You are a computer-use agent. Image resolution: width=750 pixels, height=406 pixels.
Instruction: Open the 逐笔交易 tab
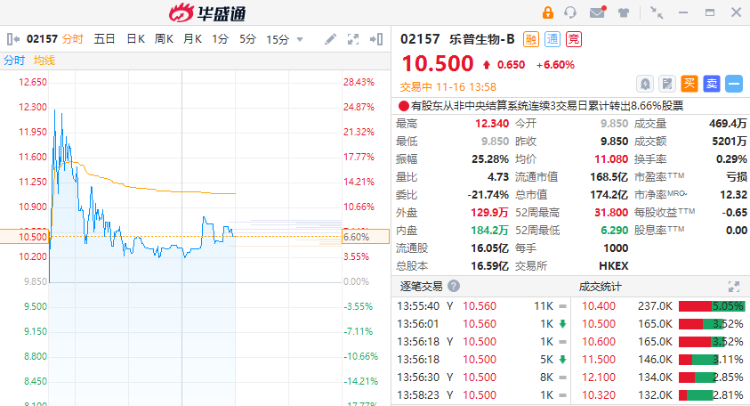[421, 286]
